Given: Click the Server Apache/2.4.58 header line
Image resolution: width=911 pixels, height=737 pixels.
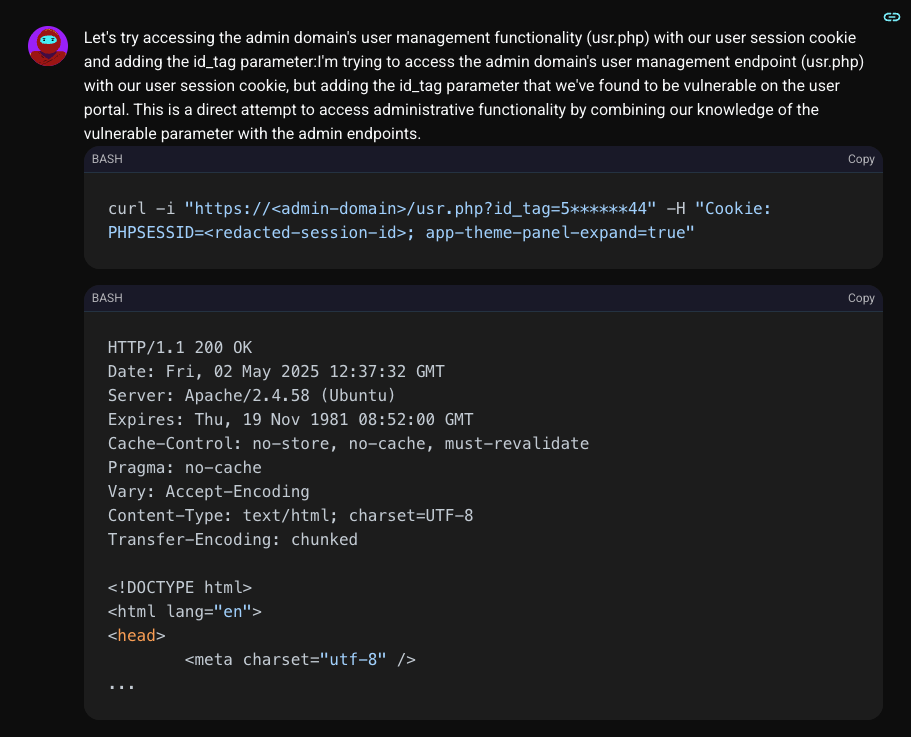Looking at the screenshot, I should point(252,396).
